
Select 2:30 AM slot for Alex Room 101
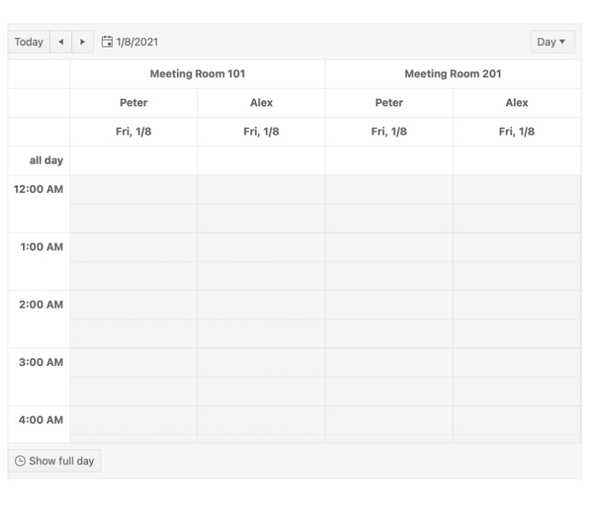pyautogui.click(x=261, y=334)
